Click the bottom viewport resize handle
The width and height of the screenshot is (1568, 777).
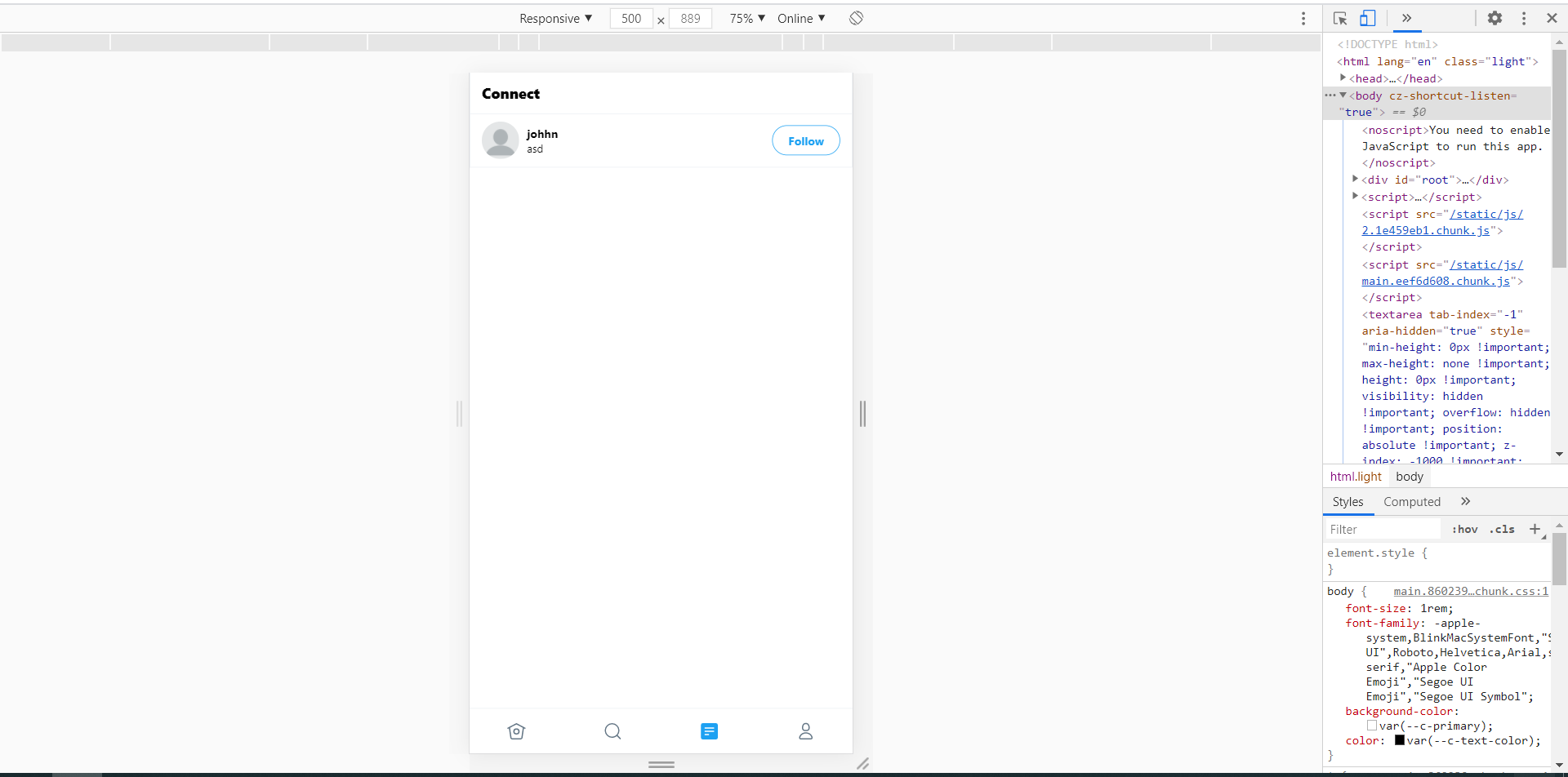[661, 765]
